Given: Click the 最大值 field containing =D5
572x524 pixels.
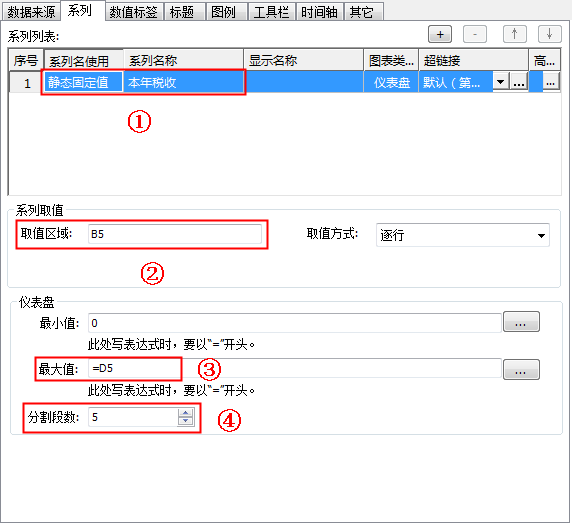Looking at the screenshot, I should 295,369.
